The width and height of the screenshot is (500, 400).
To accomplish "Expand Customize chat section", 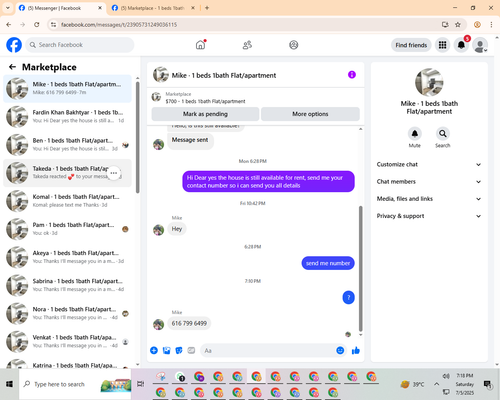I will pyautogui.click(x=429, y=164).
